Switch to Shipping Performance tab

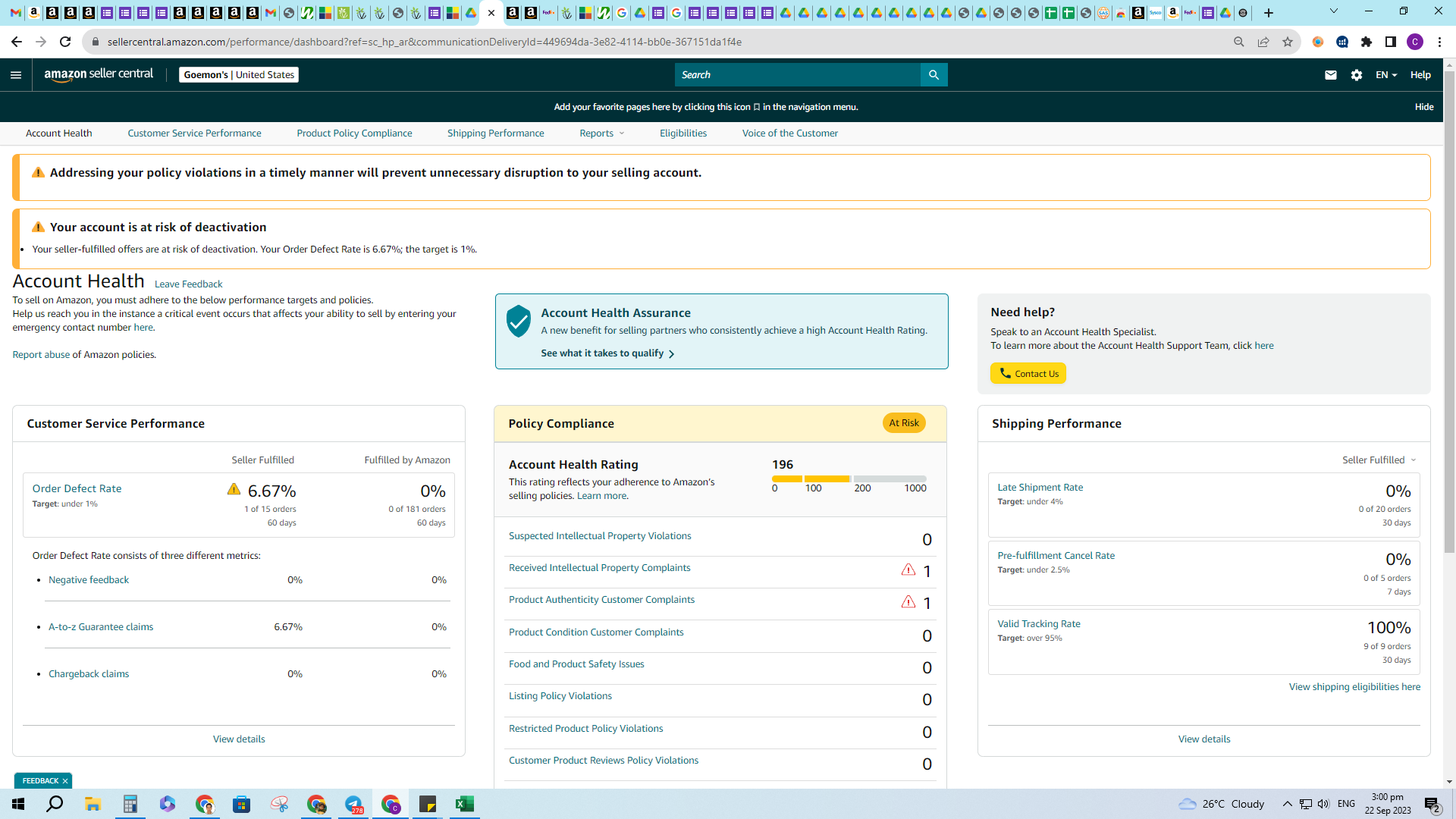point(495,133)
